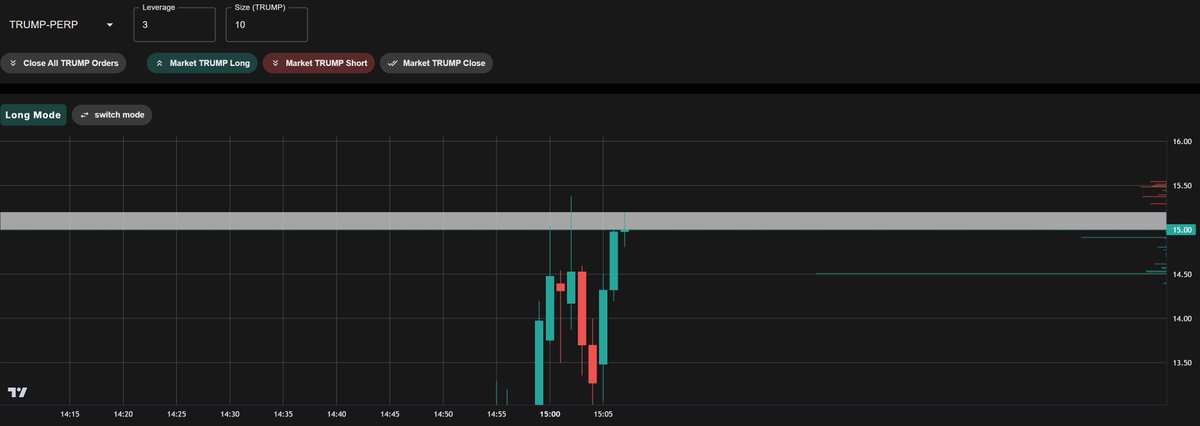Click the current price tag 15.00
Screen dimensions: 1200x426
pyautogui.click(x=1182, y=230)
